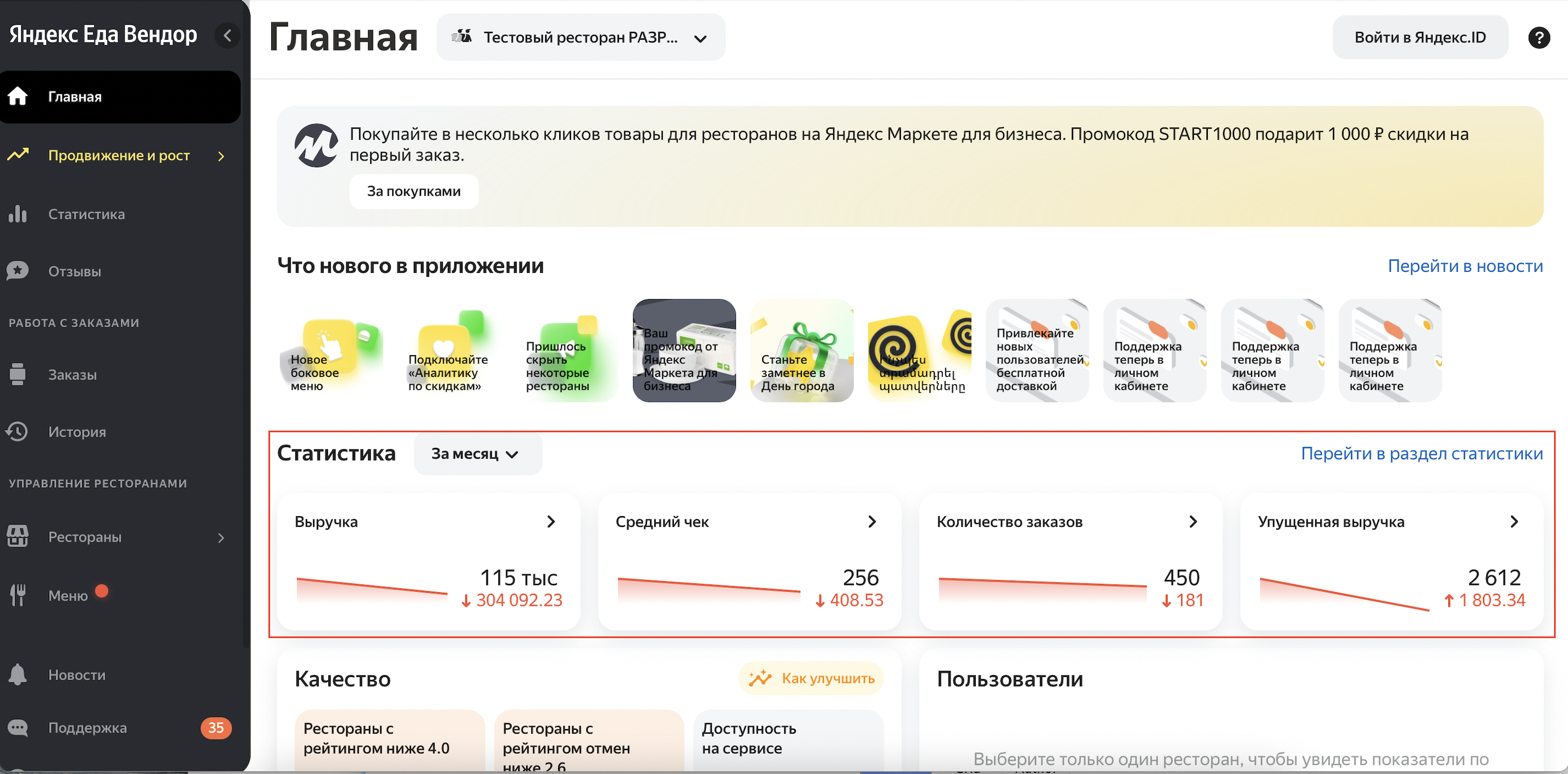Click the chat bubble icon for Поддержка

click(18, 727)
